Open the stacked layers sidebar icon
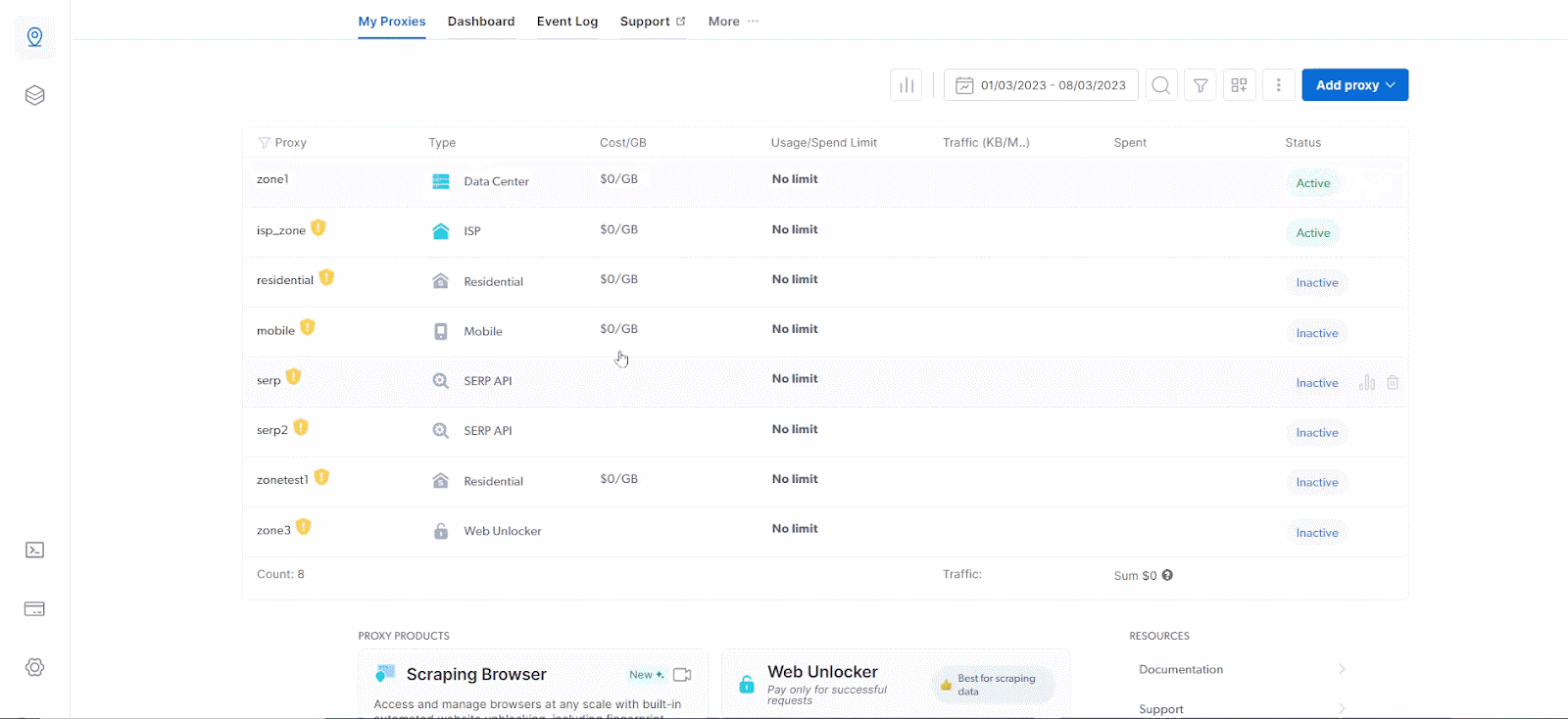This screenshot has width=1568, height=719. pos(34,95)
